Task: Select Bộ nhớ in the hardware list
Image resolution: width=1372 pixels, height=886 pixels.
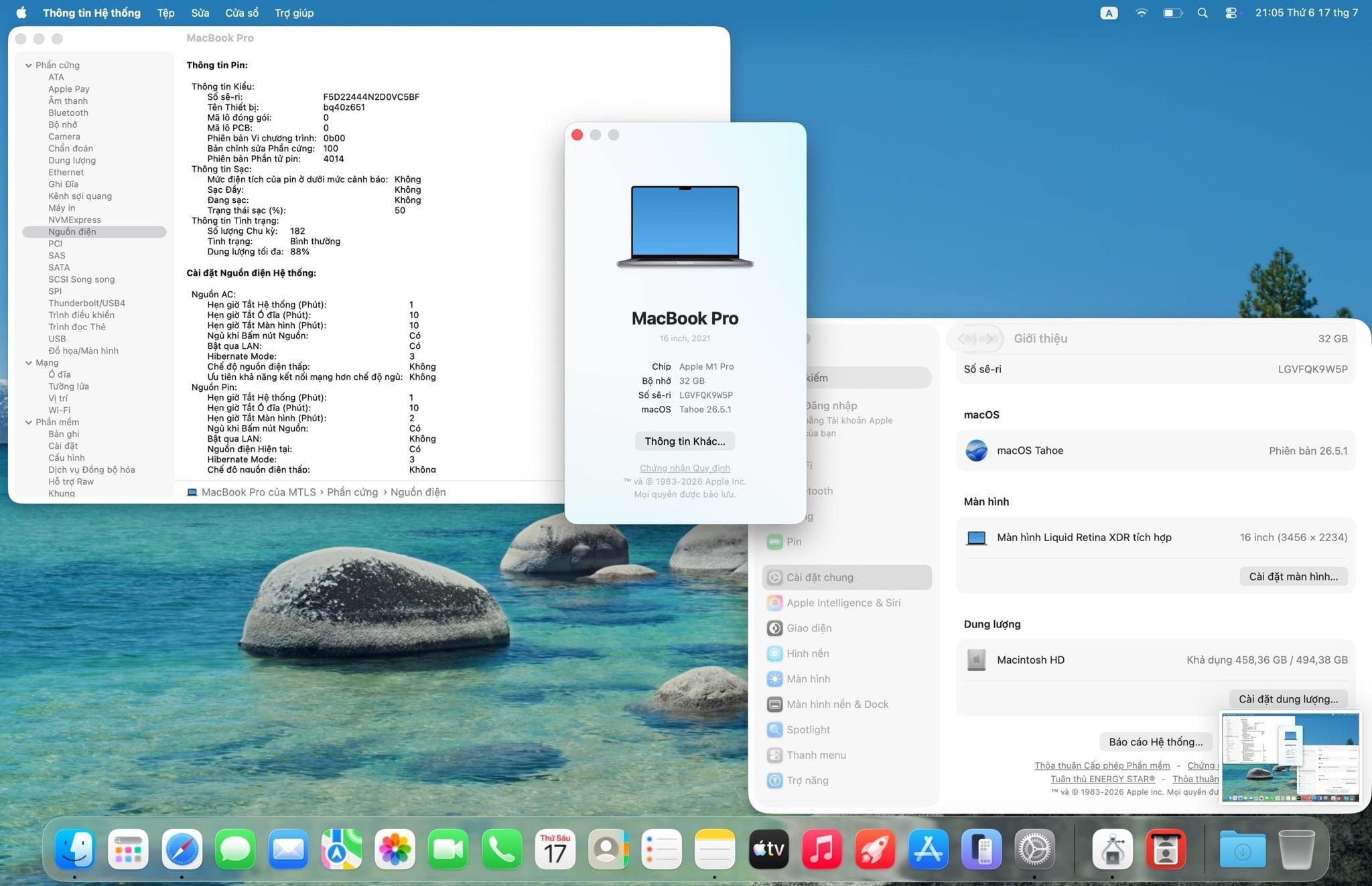Action: 62,125
